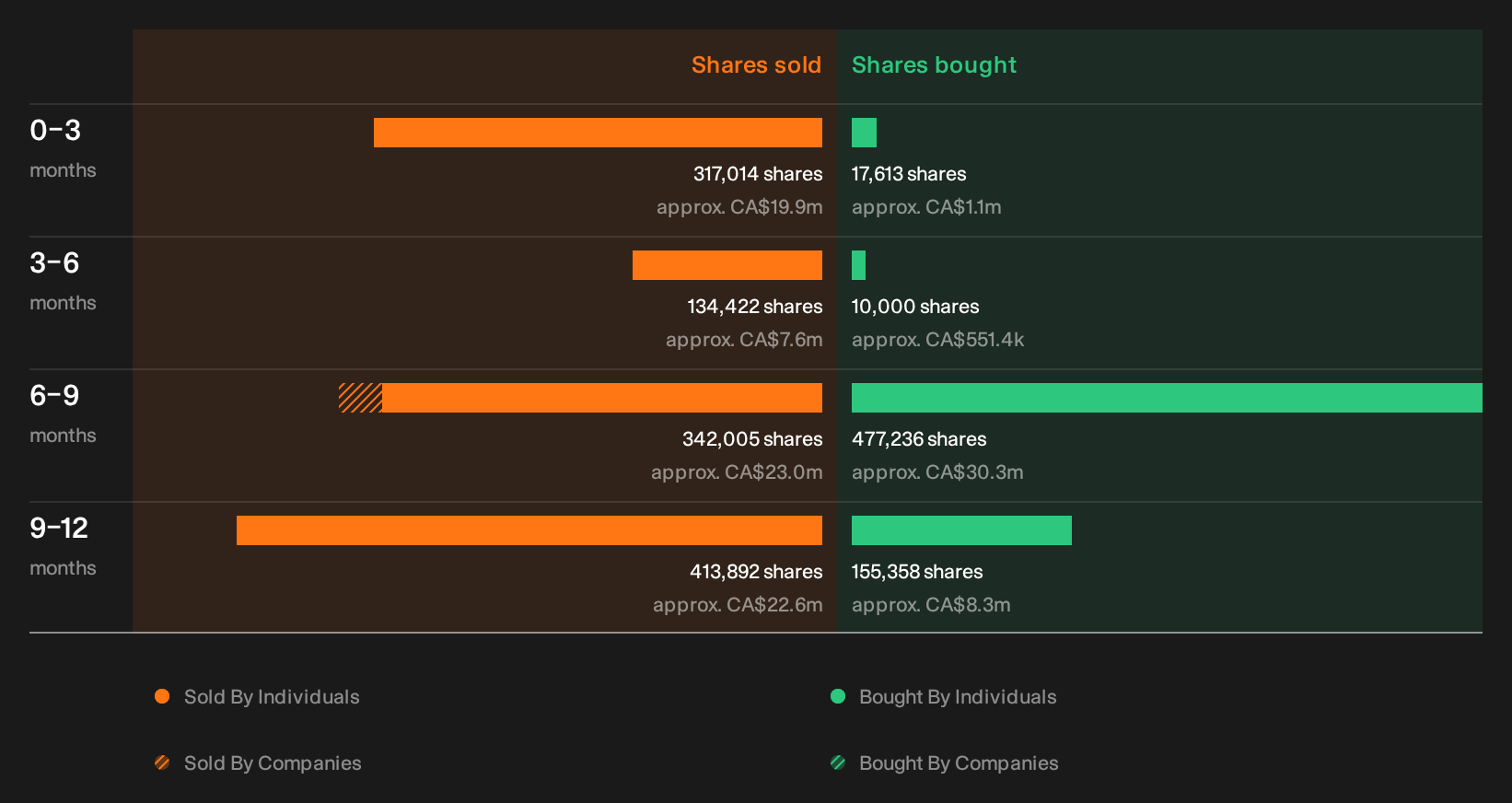
Task: Click the 17,613 shares value
Action: point(909,174)
